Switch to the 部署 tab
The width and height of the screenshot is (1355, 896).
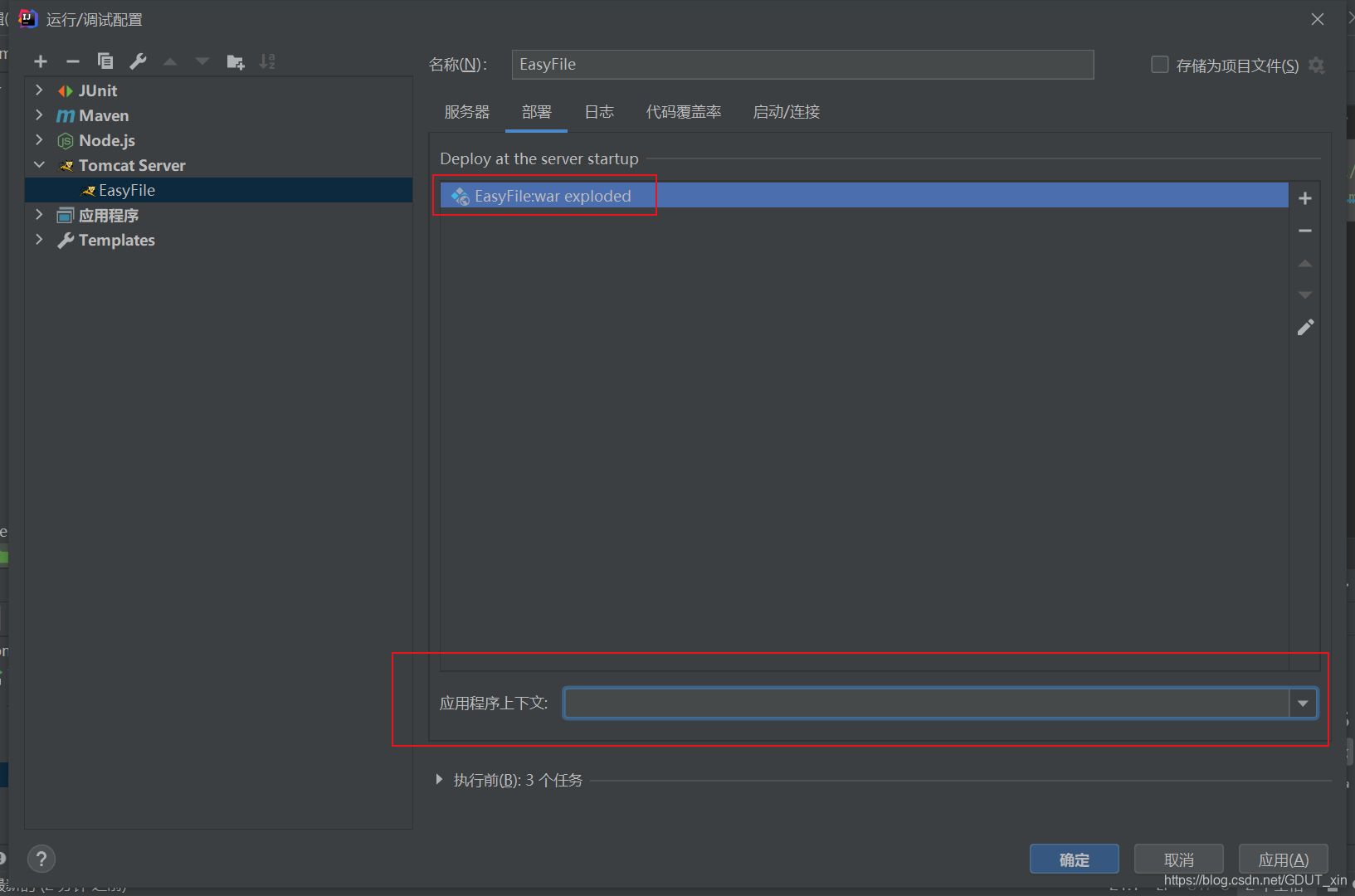tap(537, 112)
